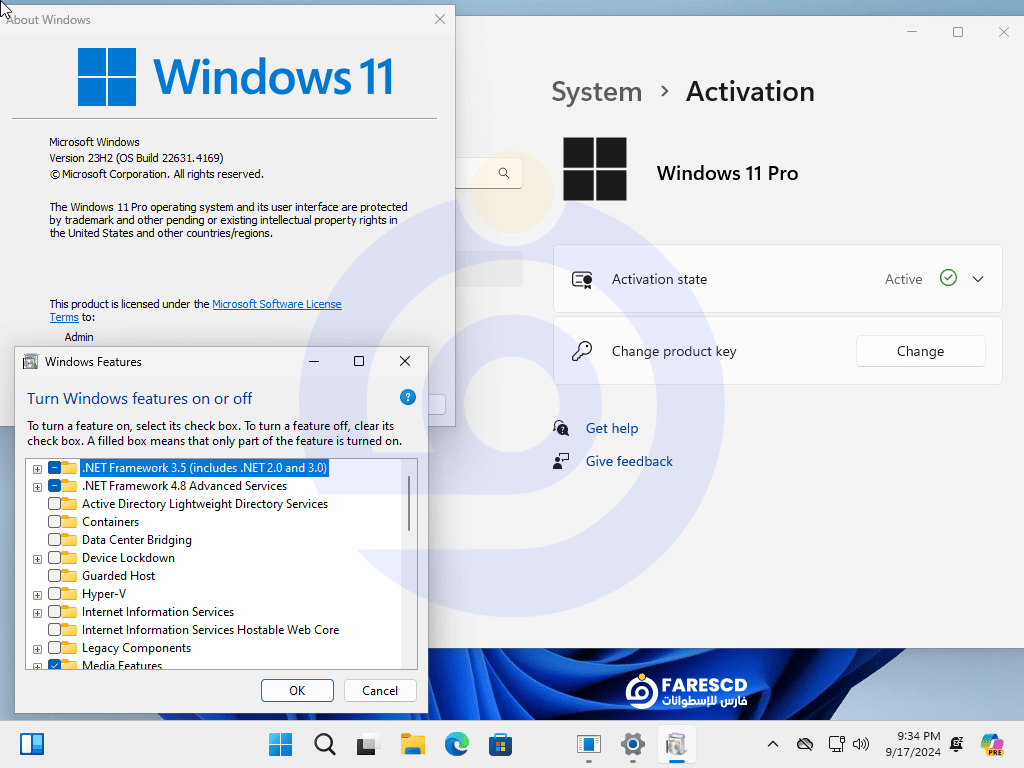The height and width of the screenshot is (768, 1024).
Task: Open Copilot preview icon in the taskbar
Action: (992, 744)
